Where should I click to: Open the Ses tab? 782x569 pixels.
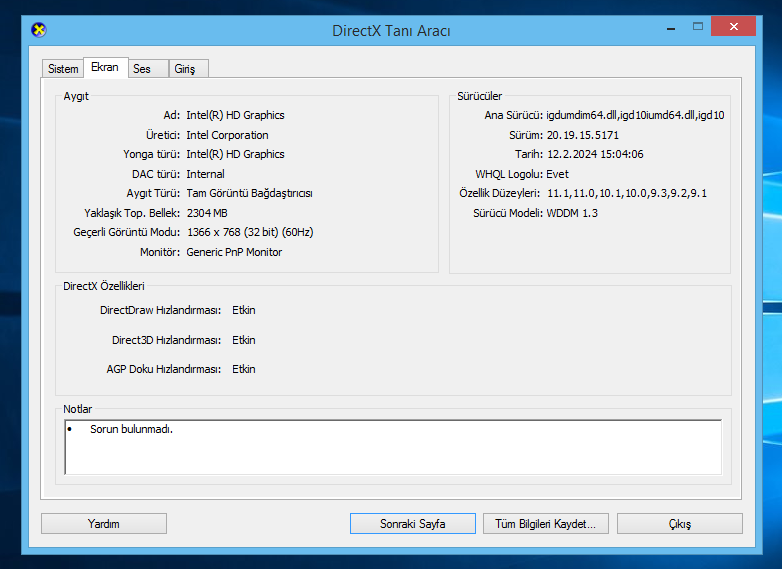(x=148, y=69)
